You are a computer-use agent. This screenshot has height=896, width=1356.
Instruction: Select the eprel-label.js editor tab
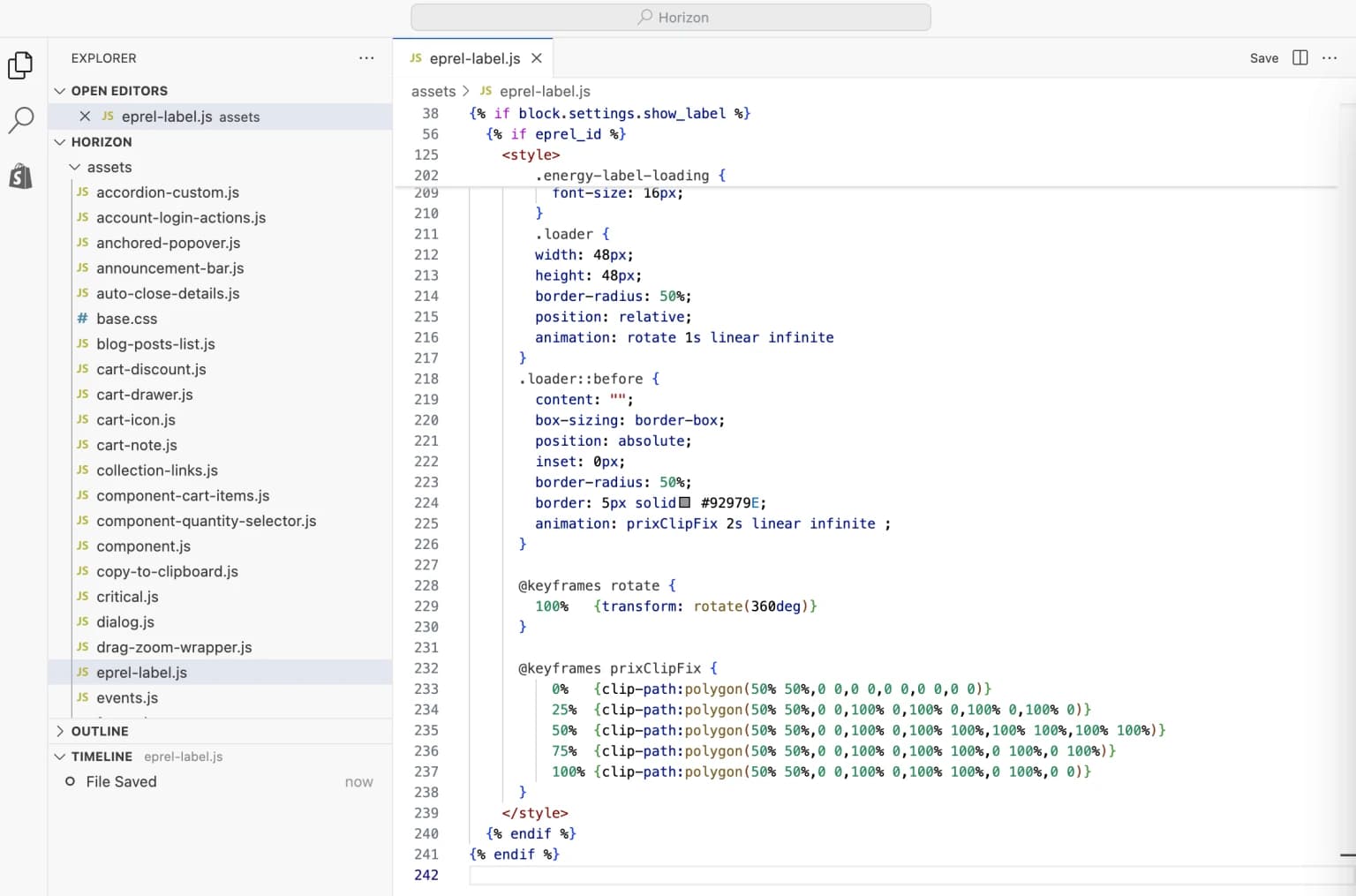click(x=474, y=57)
